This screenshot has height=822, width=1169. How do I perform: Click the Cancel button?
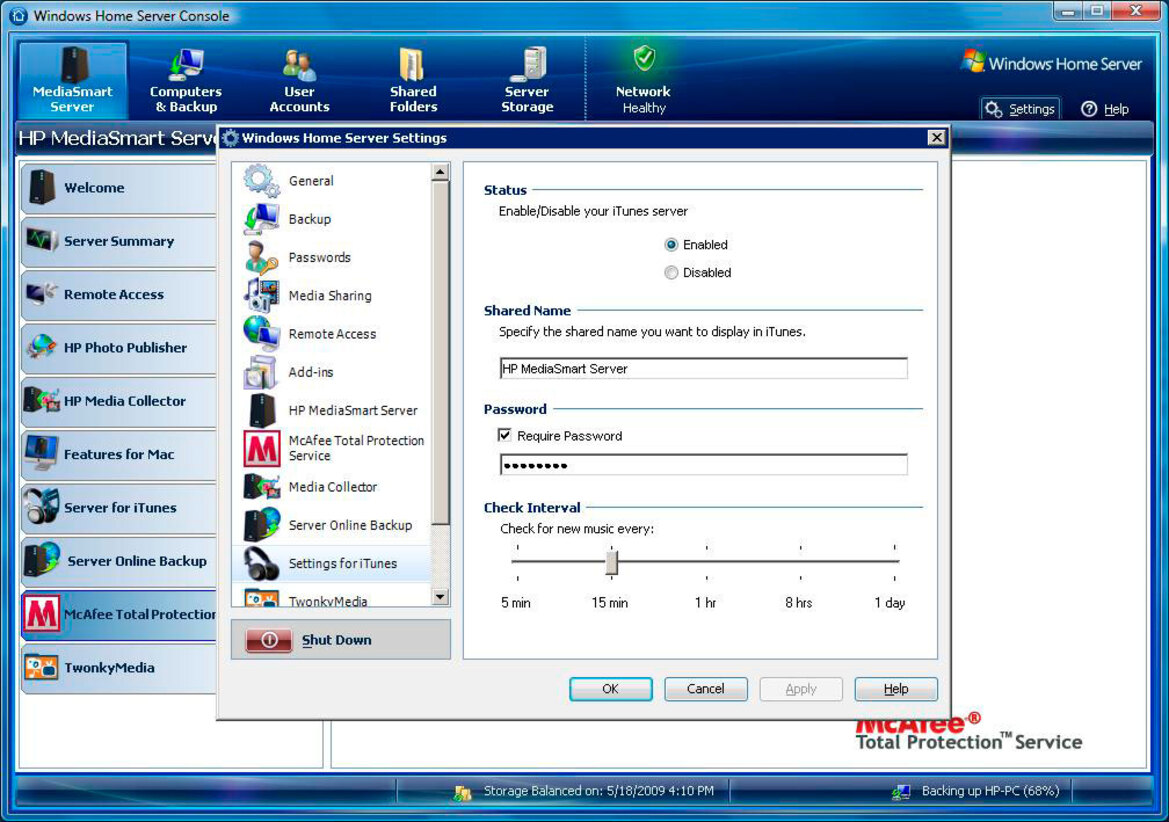click(705, 689)
